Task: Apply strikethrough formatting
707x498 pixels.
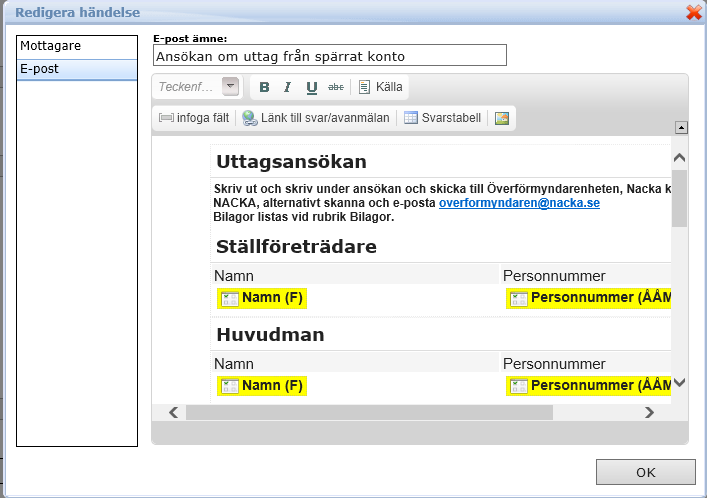Action: (x=336, y=87)
